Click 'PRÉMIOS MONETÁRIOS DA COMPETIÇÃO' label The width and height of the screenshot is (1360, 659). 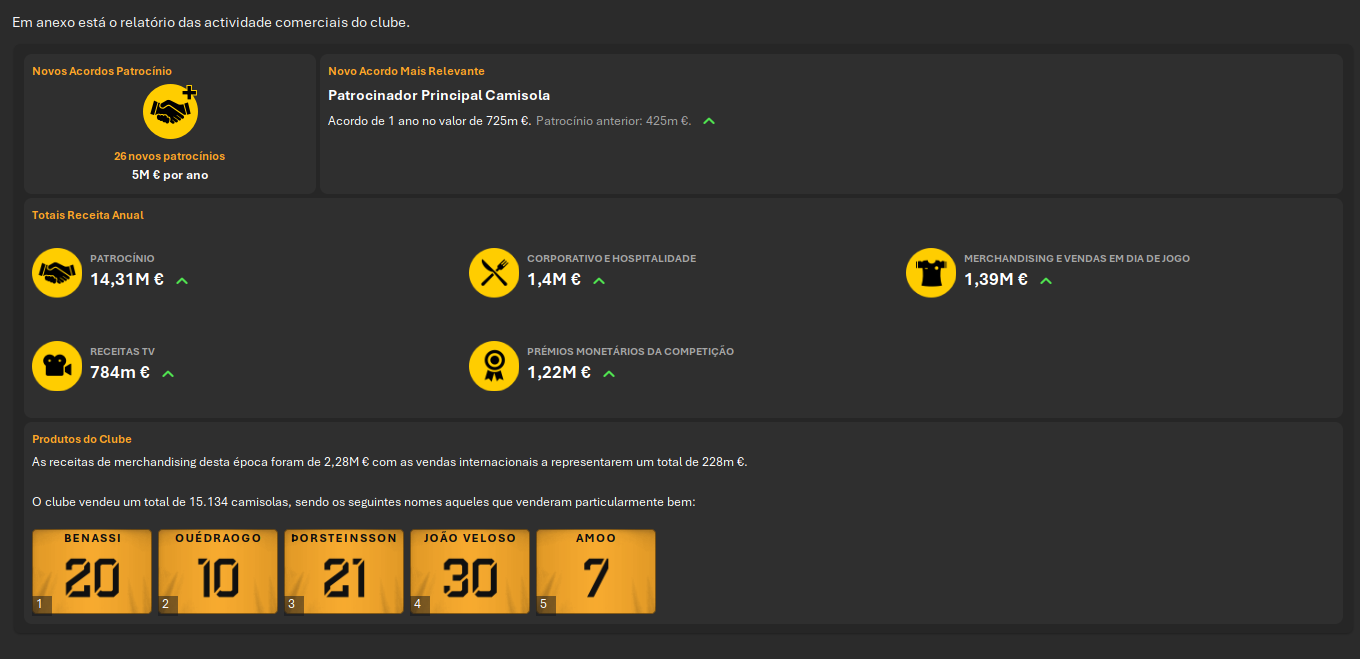click(x=631, y=351)
